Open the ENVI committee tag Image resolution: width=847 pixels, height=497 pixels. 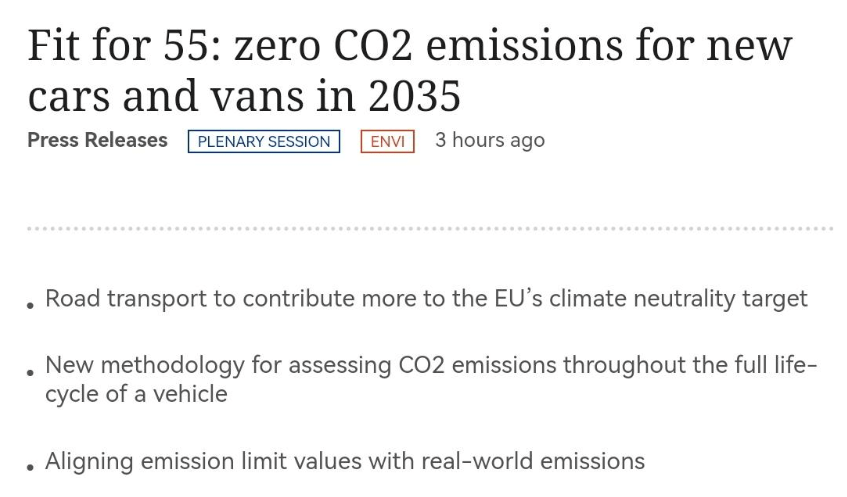coord(387,142)
